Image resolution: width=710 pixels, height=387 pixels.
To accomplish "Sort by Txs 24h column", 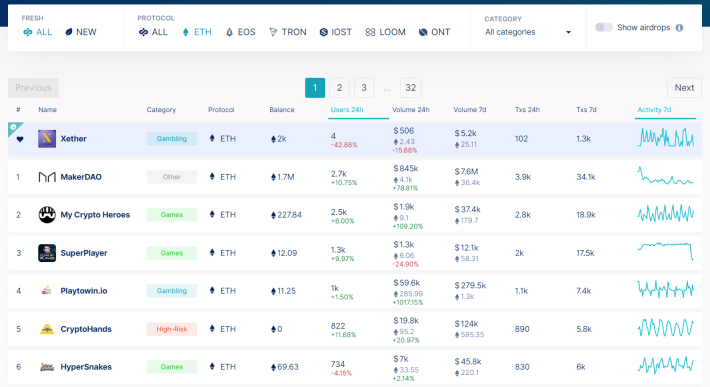I will (527, 110).
